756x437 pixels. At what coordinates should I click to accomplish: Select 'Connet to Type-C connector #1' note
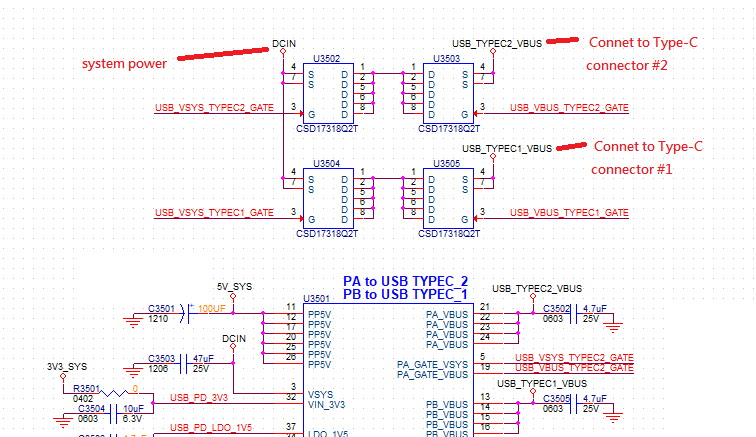coord(647,158)
